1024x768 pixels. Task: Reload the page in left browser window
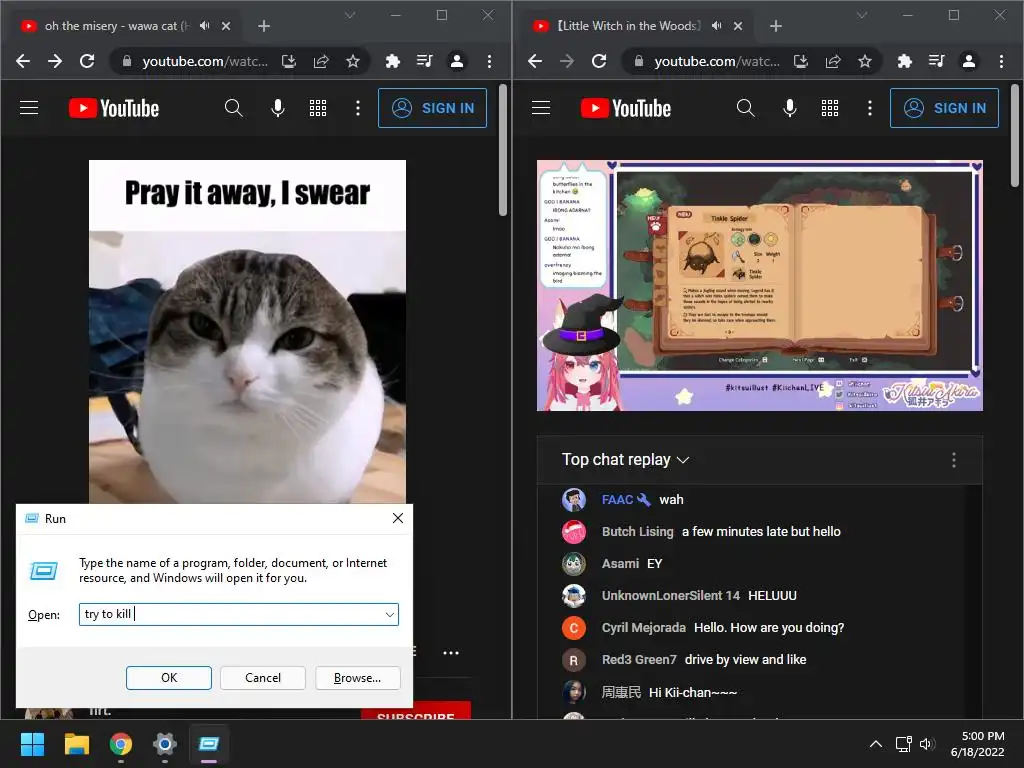(87, 61)
